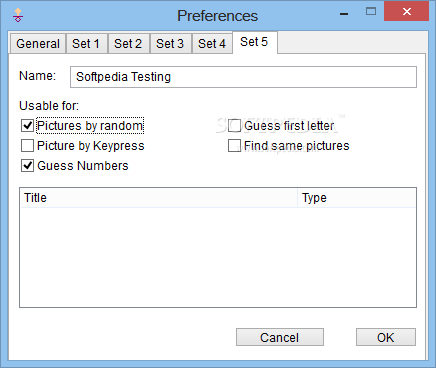The width and height of the screenshot is (436, 368).
Task: Minimize the Preferences window
Action: [344, 14]
